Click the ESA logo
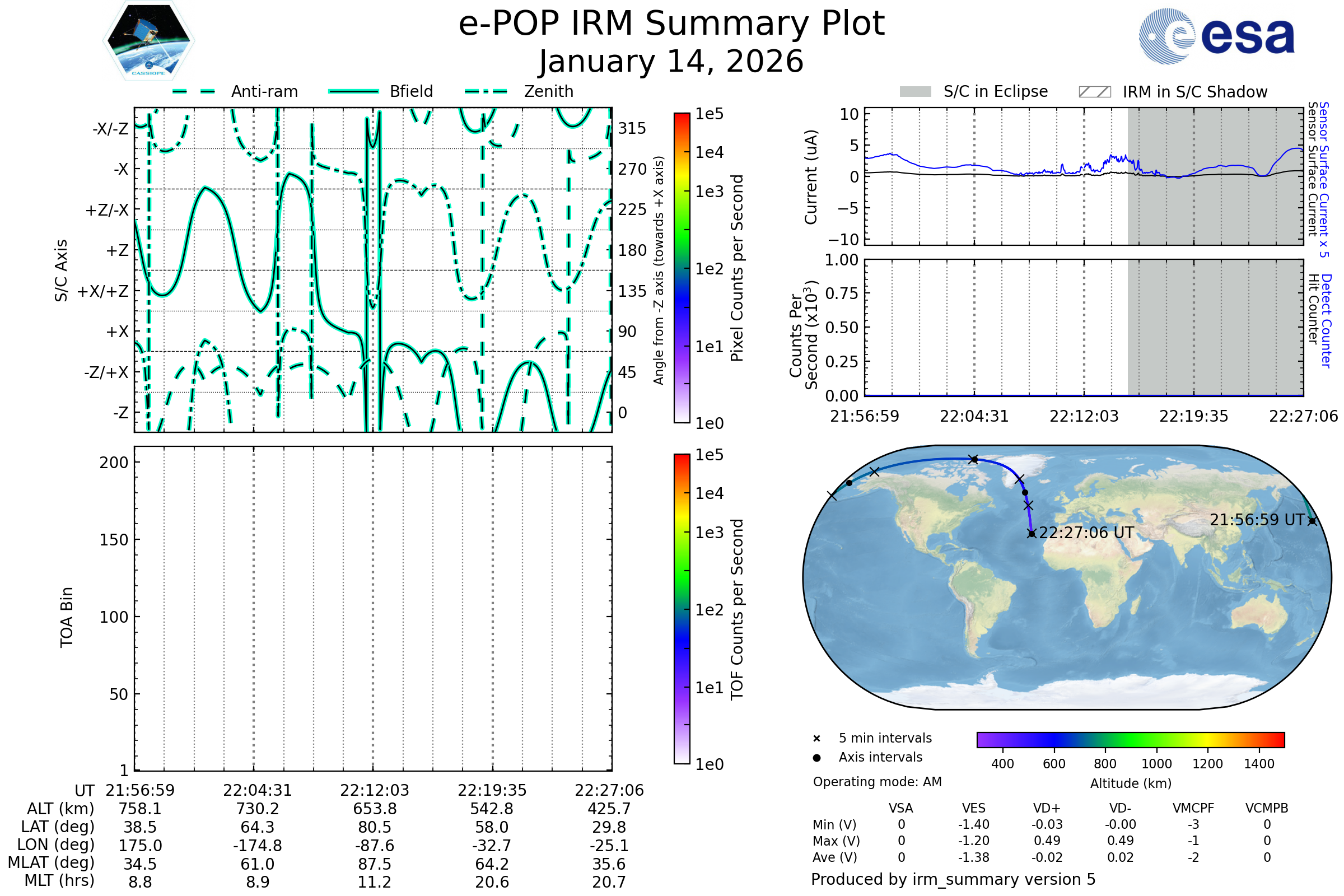 click(1217, 36)
